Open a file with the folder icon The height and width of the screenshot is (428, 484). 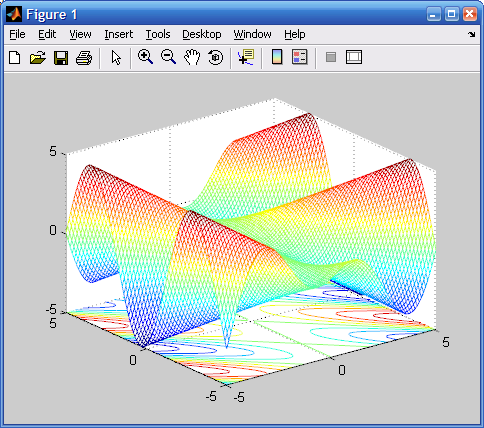pos(38,58)
